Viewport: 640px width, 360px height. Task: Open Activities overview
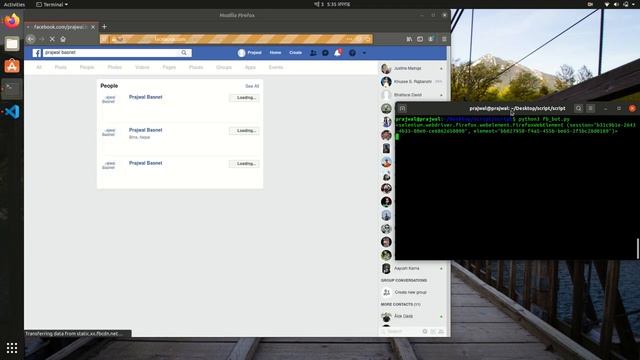(14, 4)
